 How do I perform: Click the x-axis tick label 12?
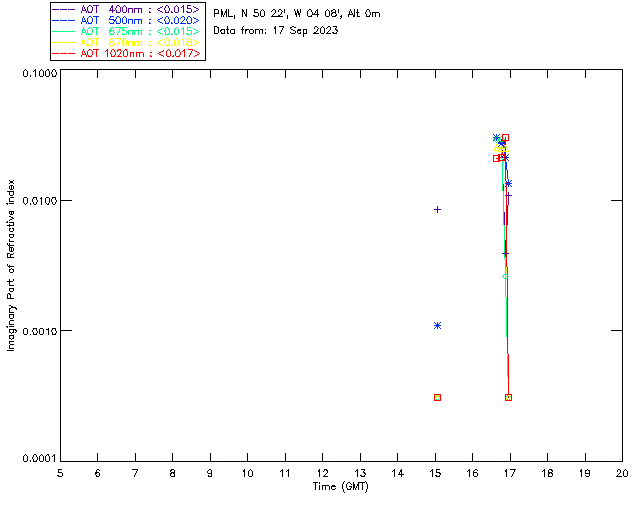pyautogui.click(x=322, y=473)
